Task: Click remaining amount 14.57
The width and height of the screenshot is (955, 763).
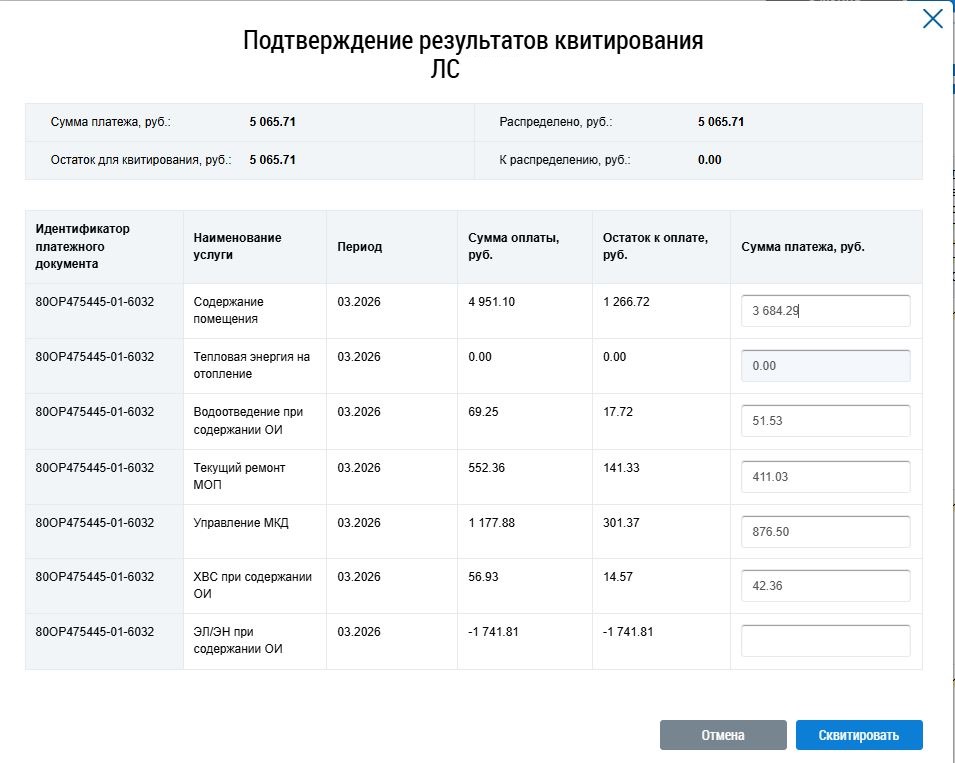Action: (618, 577)
